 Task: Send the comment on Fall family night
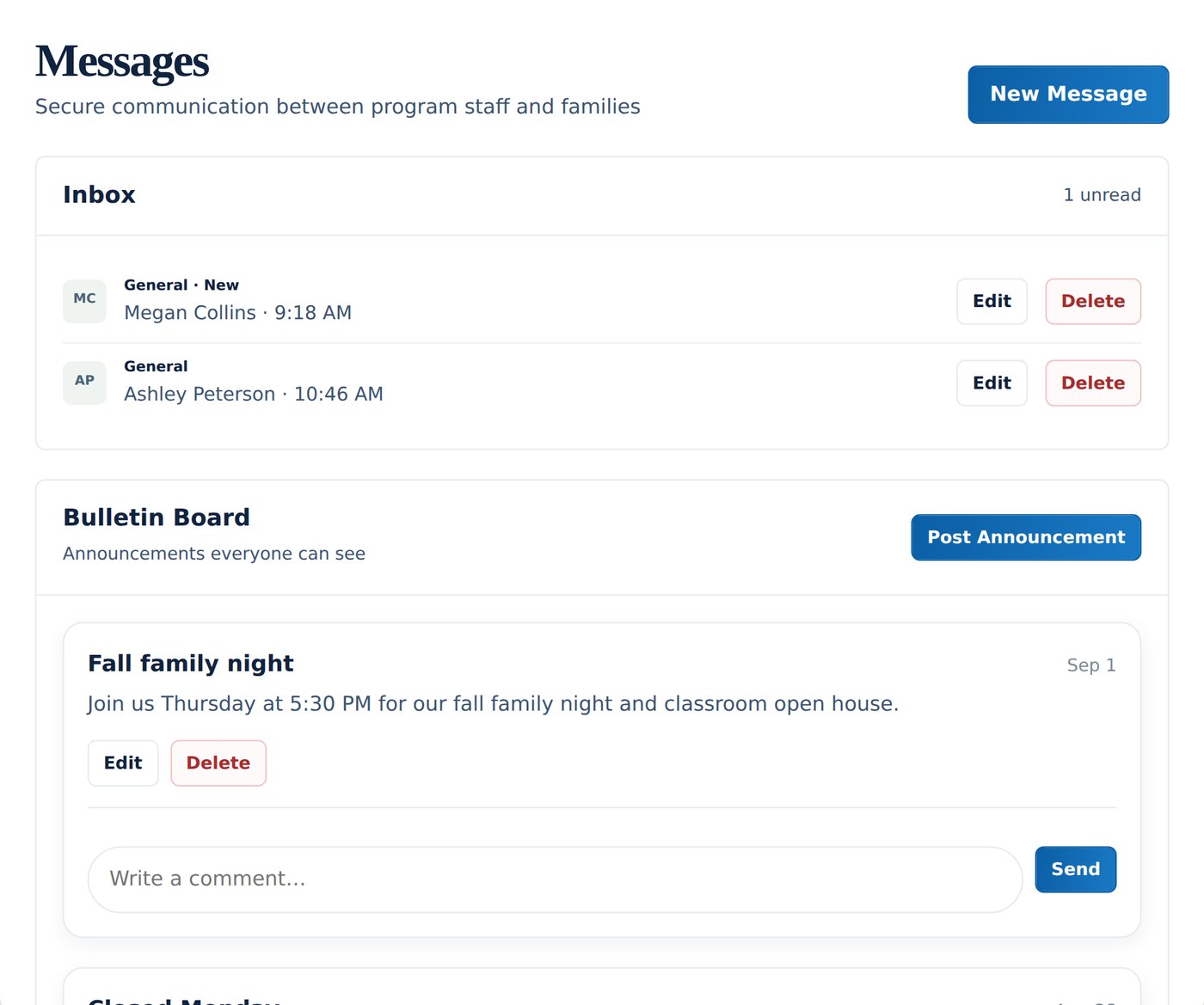(1075, 870)
